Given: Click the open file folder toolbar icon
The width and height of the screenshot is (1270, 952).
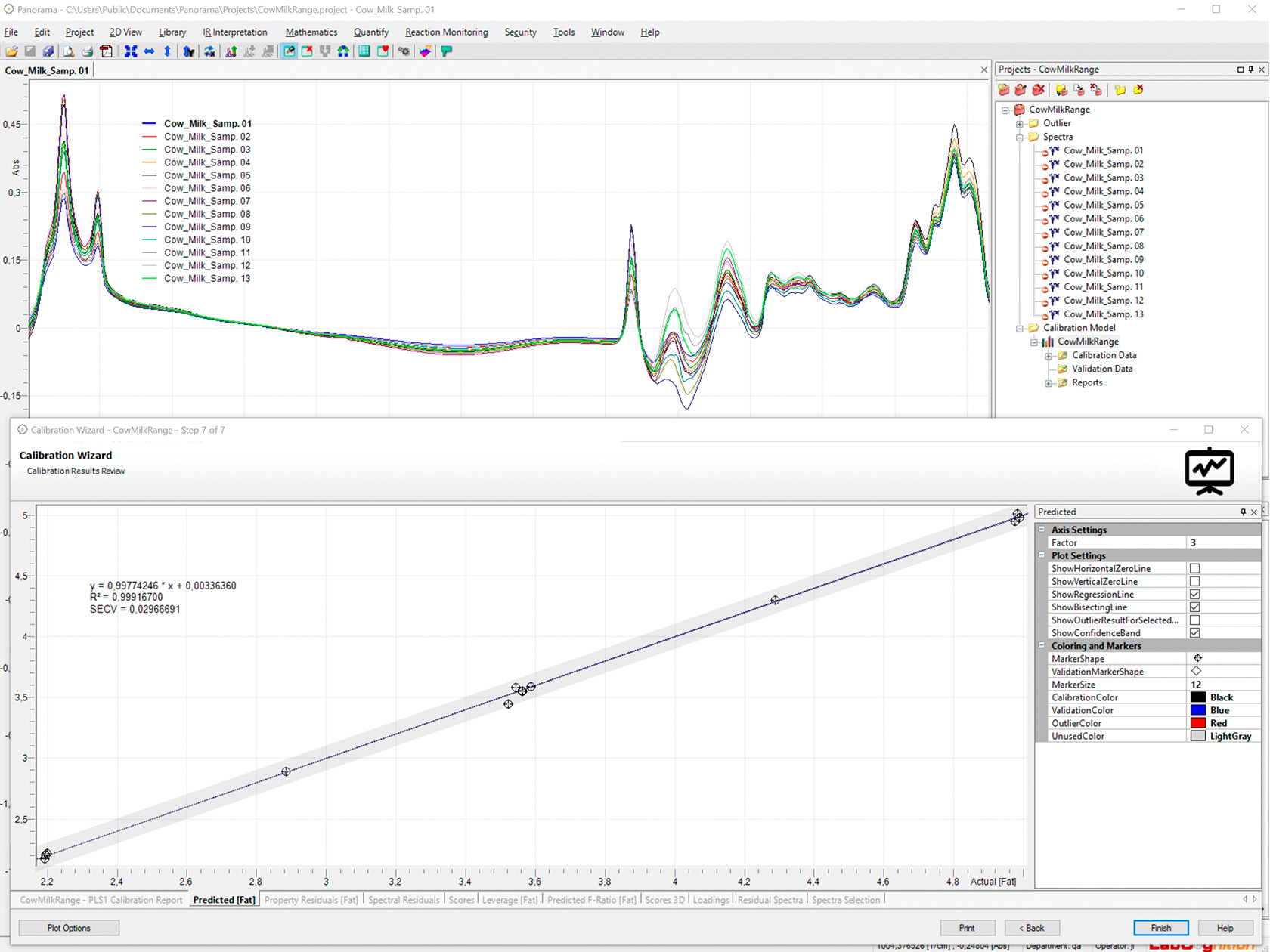Looking at the screenshot, I should pyautogui.click(x=11, y=51).
